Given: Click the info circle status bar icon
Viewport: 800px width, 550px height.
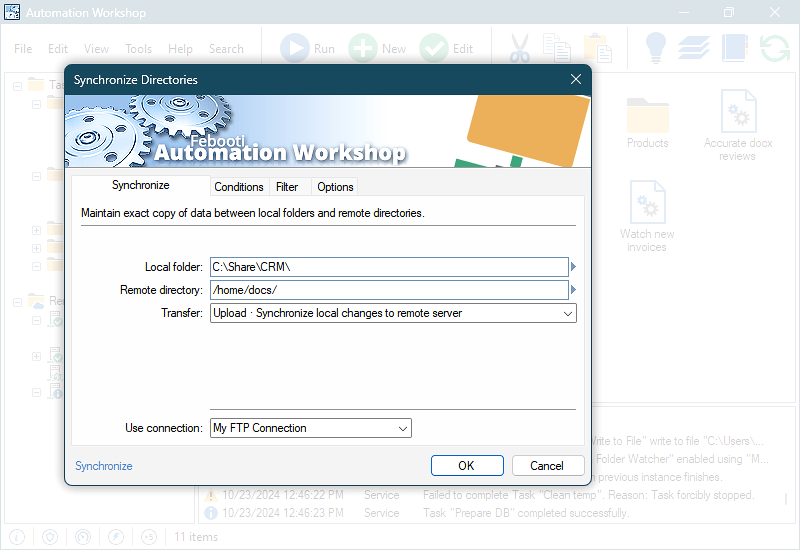Looking at the screenshot, I should 17,537.
